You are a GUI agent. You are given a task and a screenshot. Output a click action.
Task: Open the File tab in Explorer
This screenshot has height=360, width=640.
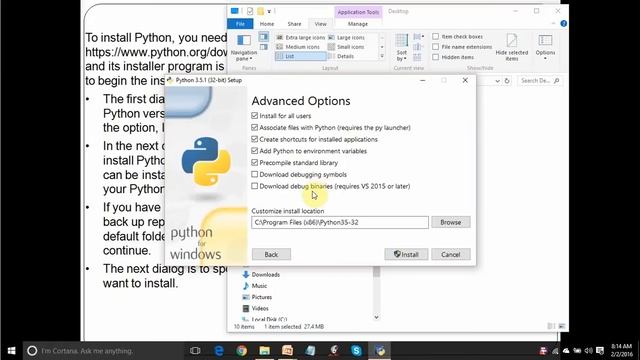click(240, 24)
